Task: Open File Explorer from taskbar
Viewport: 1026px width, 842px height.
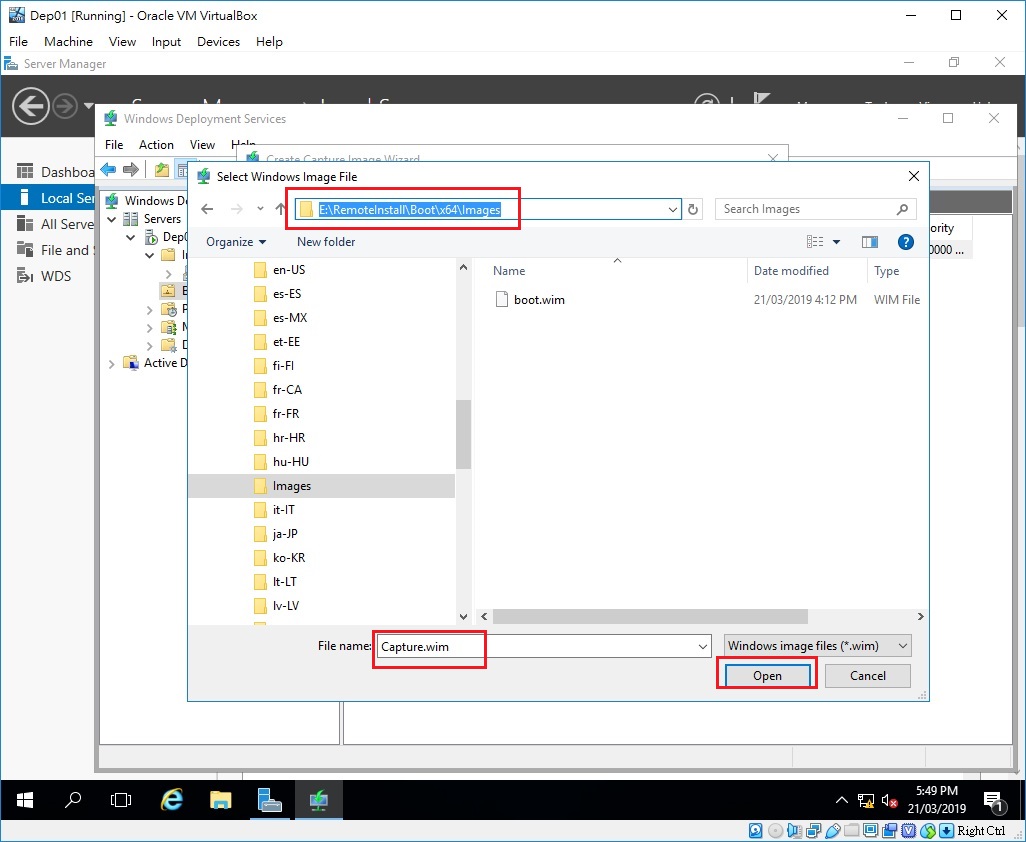Action: tap(221, 799)
